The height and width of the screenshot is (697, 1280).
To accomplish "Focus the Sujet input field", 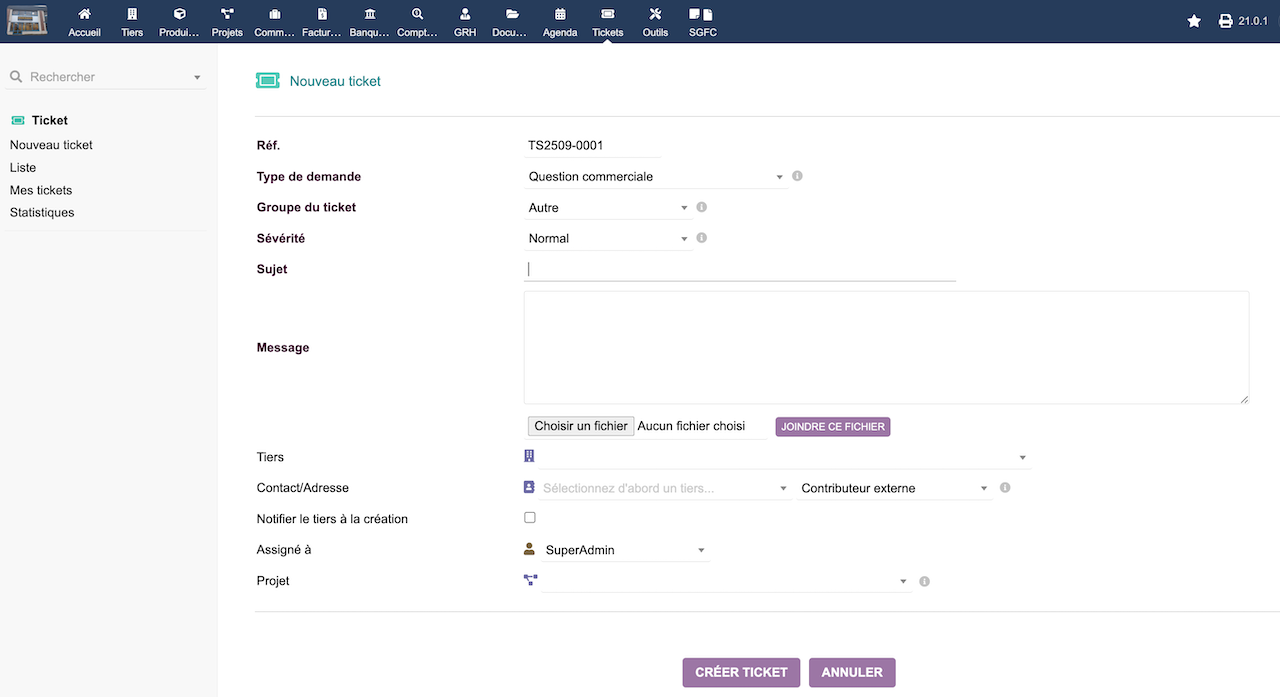I will [740, 269].
